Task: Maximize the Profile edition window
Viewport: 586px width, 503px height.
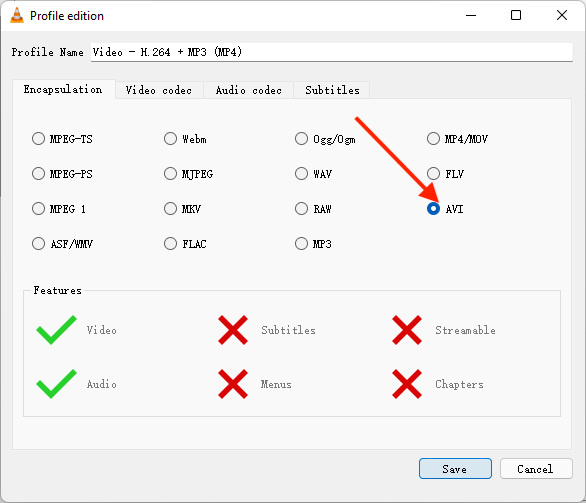Action: pyautogui.click(x=516, y=15)
